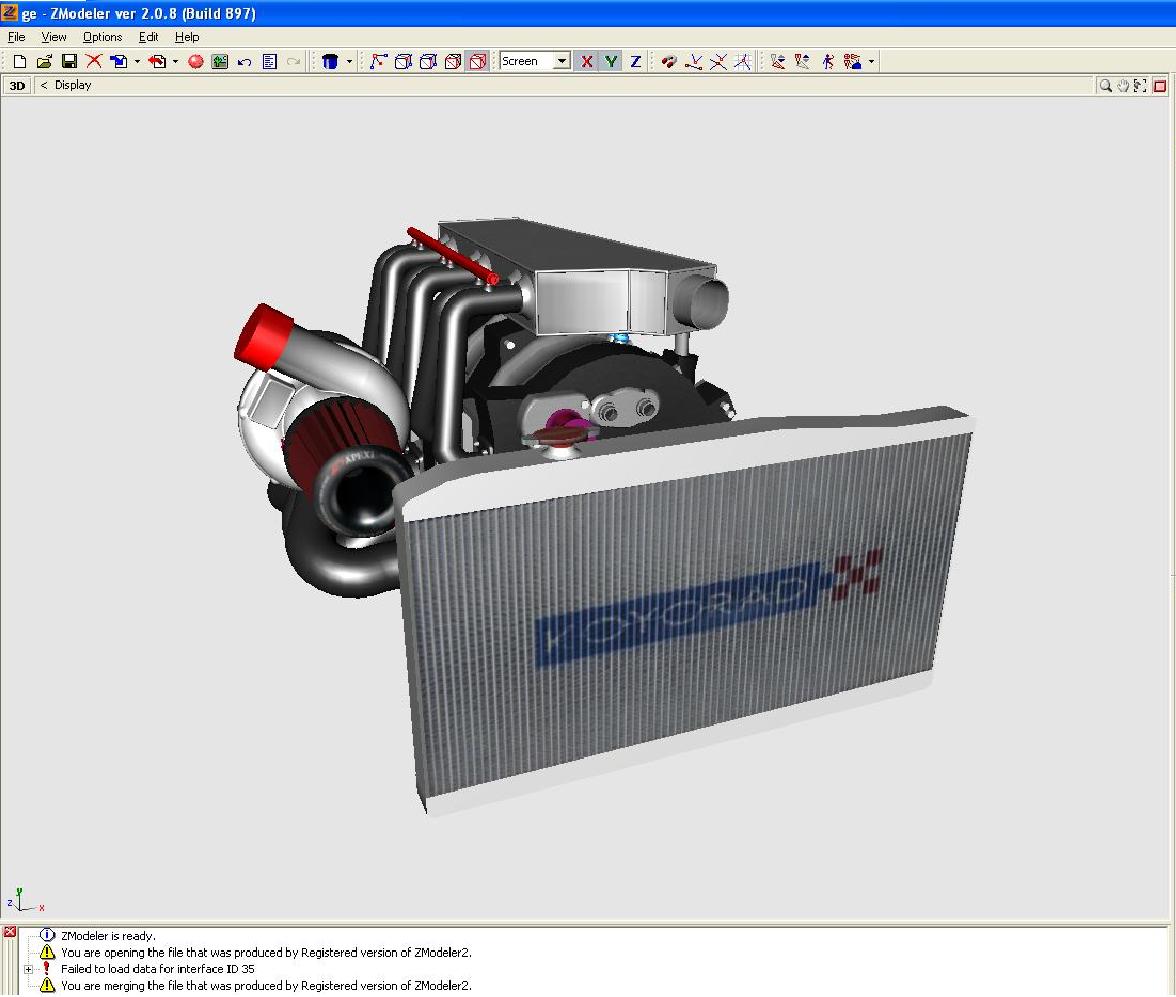
Task: Click the zoom-extents viewport icon
Action: (x=1141, y=86)
